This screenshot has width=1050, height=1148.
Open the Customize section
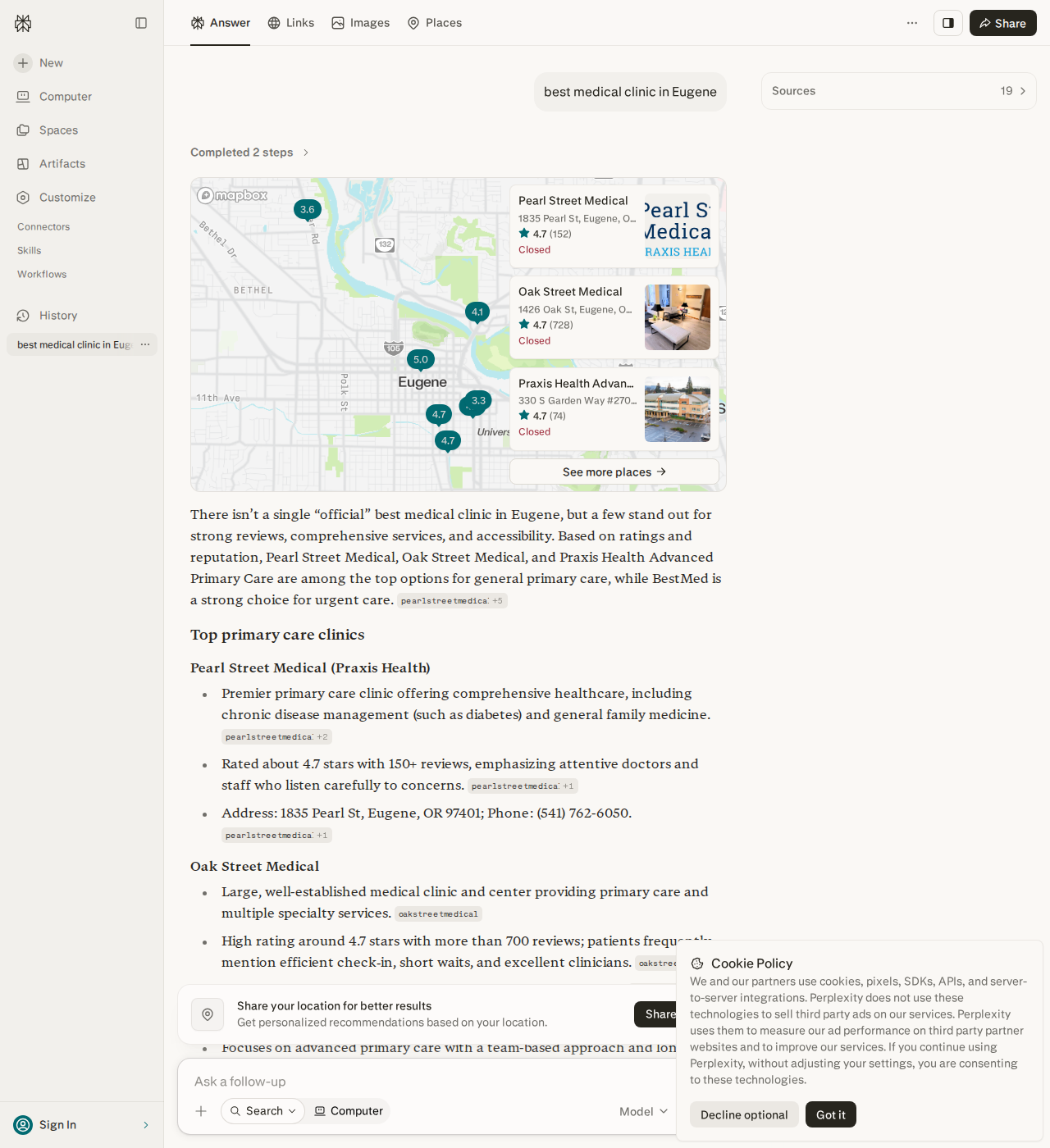point(67,198)
